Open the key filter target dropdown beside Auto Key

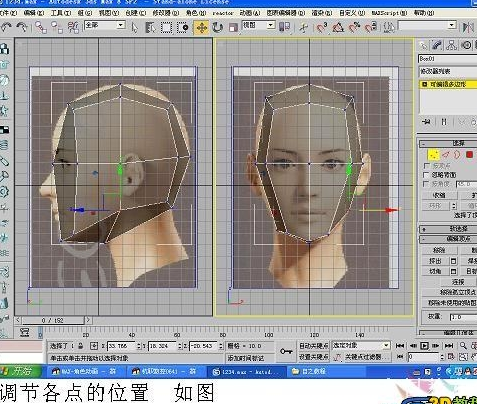pos(361,346)
